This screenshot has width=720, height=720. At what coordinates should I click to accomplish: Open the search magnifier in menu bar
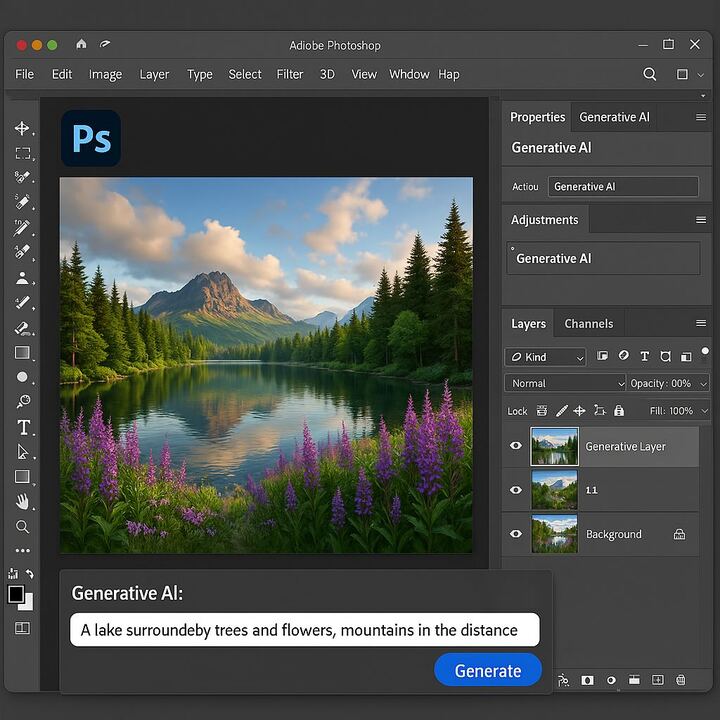tap(649, 74)
